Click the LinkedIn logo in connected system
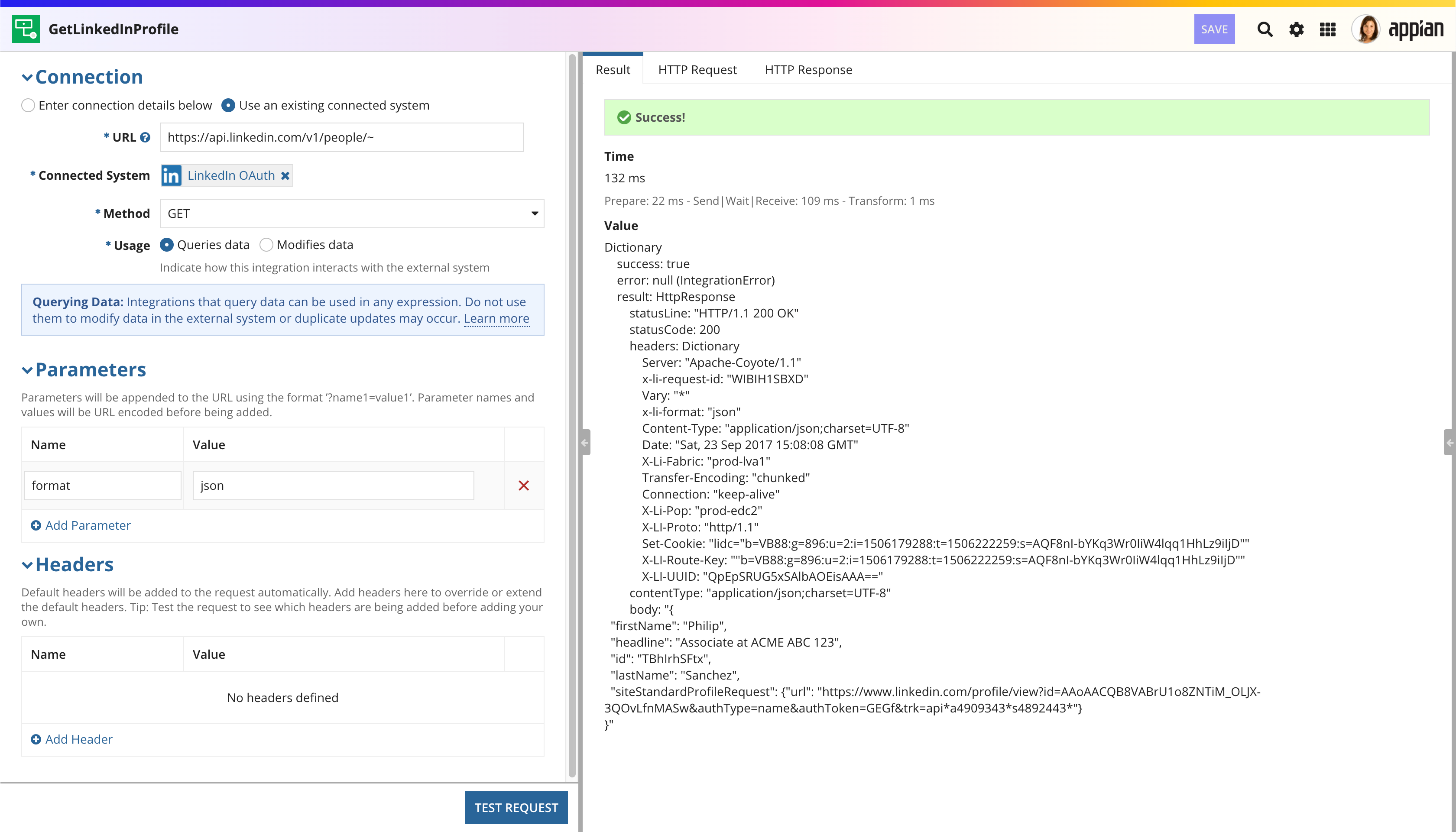The width and height of the screenshot is (1456, 832). tap(172, 176)
